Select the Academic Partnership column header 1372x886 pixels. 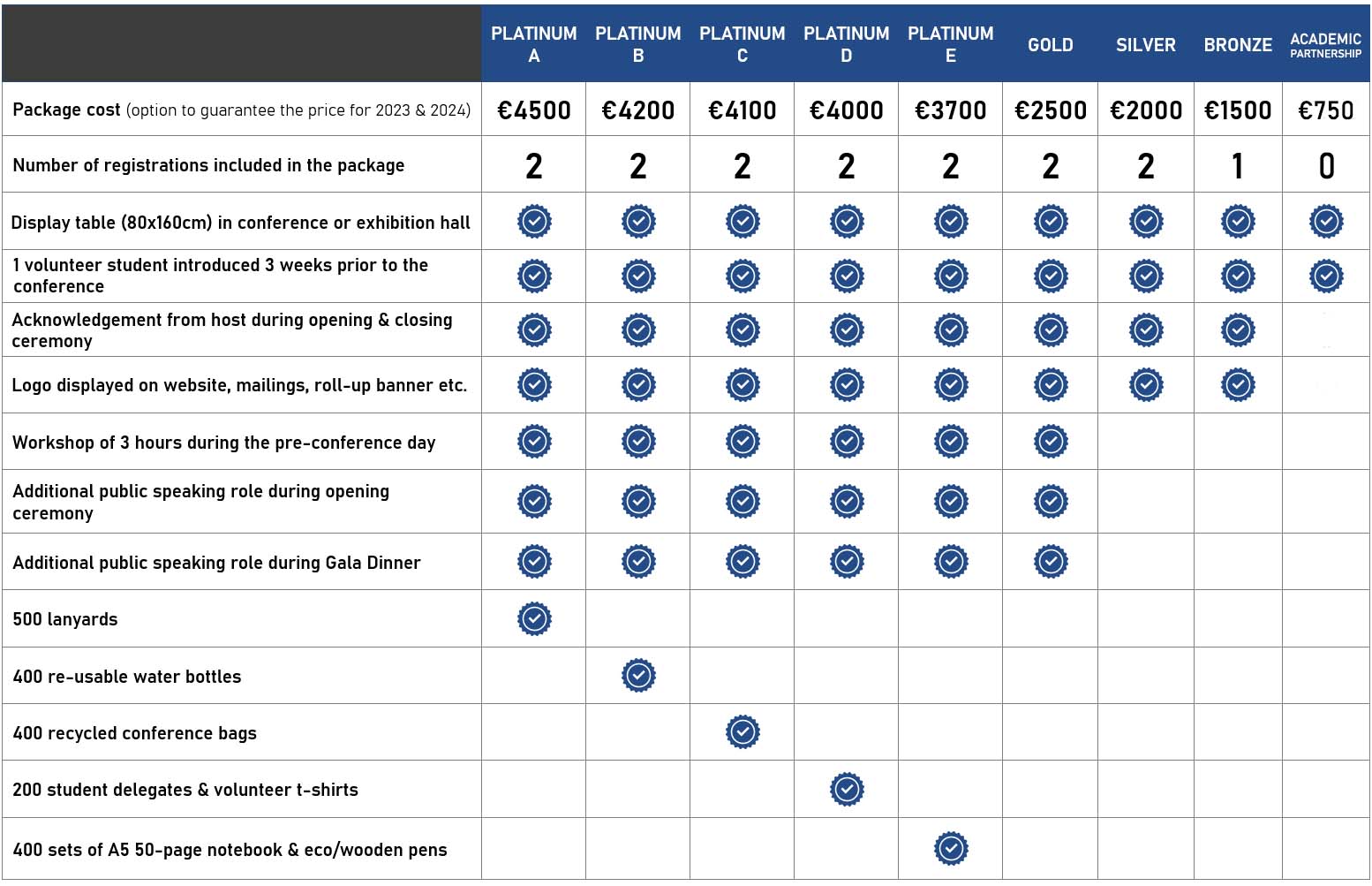click(x=1325, y=45)
